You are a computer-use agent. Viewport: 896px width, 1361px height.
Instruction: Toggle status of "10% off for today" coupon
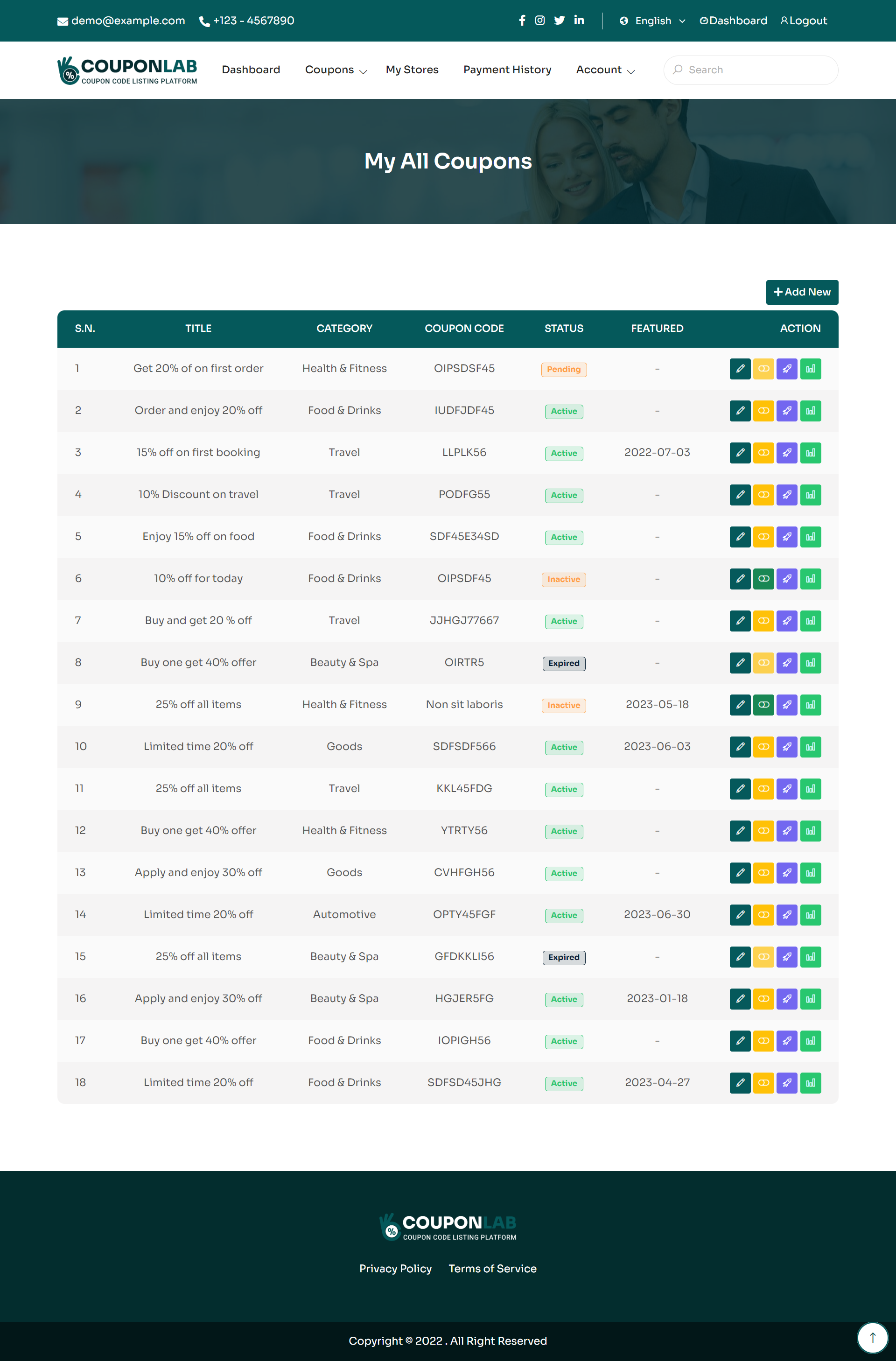(x=763, y=579)
